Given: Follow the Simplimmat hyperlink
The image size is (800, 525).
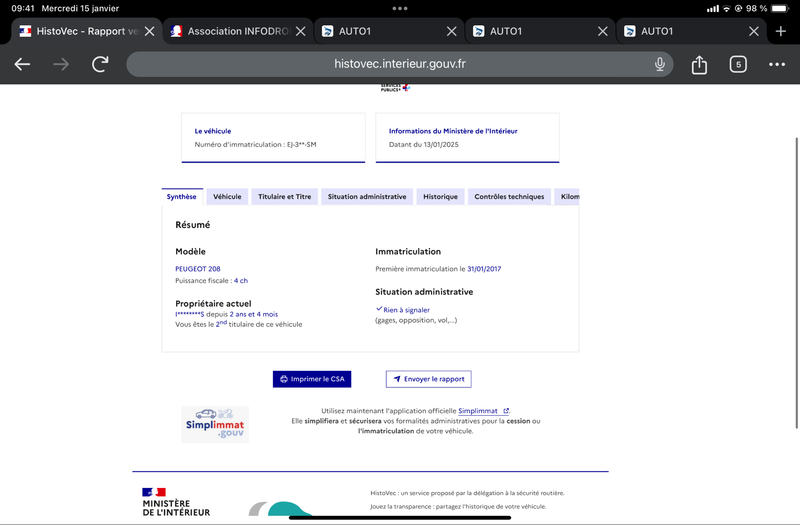Looking at the screenshot, I should tap(483, 411).
